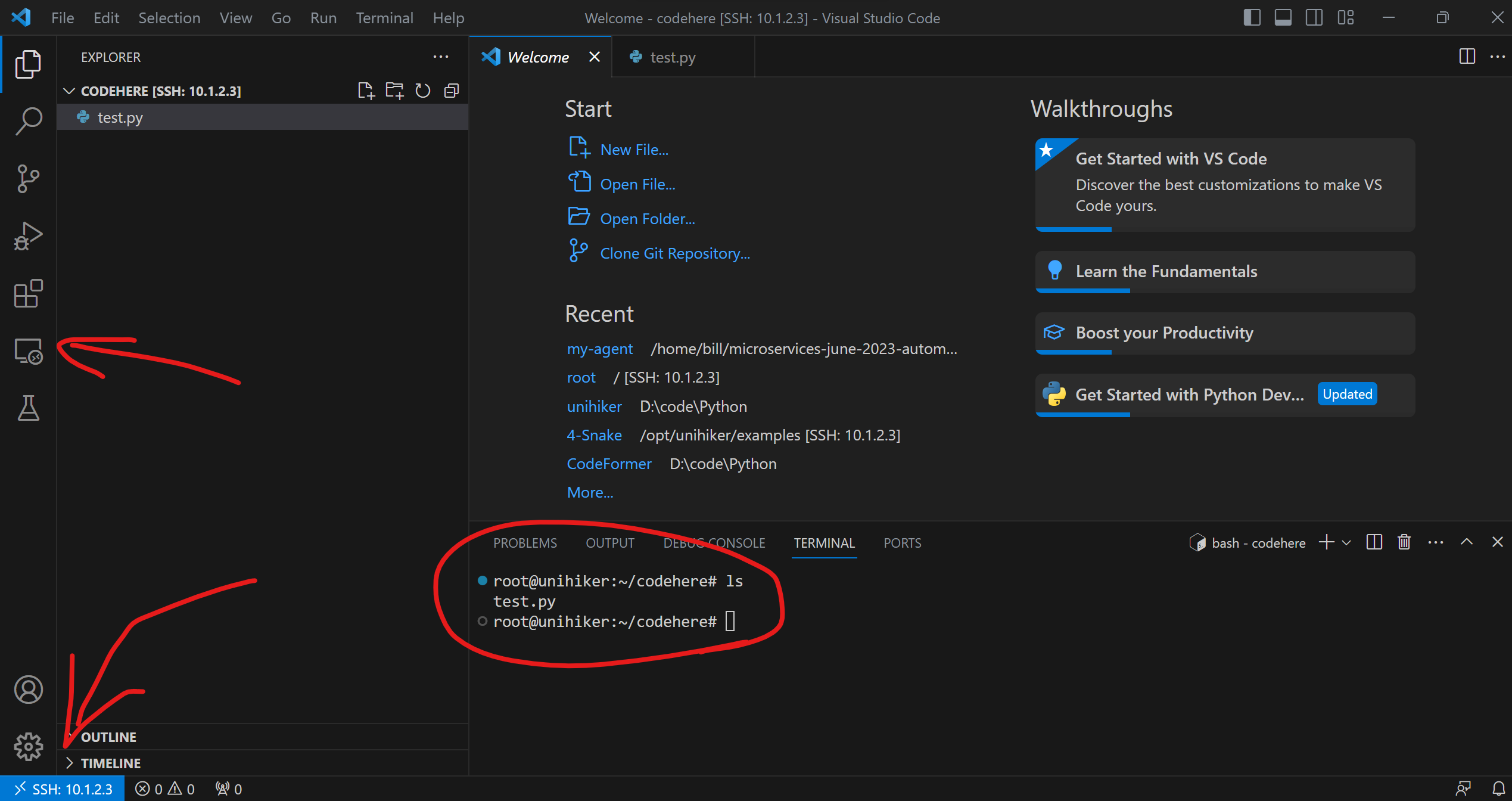Open Get Started with VS Code walkthrough
Viewport: 1512px width, 801px height.
[x=1225, y=185]
